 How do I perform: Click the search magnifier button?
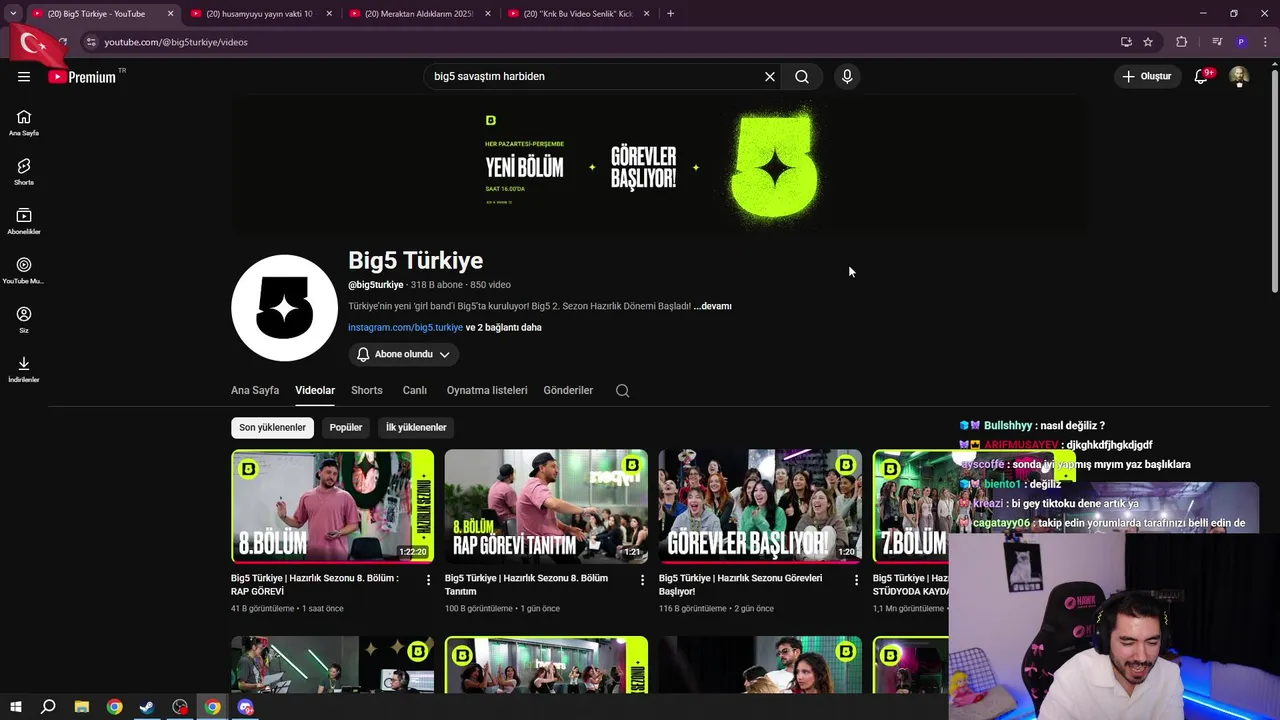click(x=802, y=76)
